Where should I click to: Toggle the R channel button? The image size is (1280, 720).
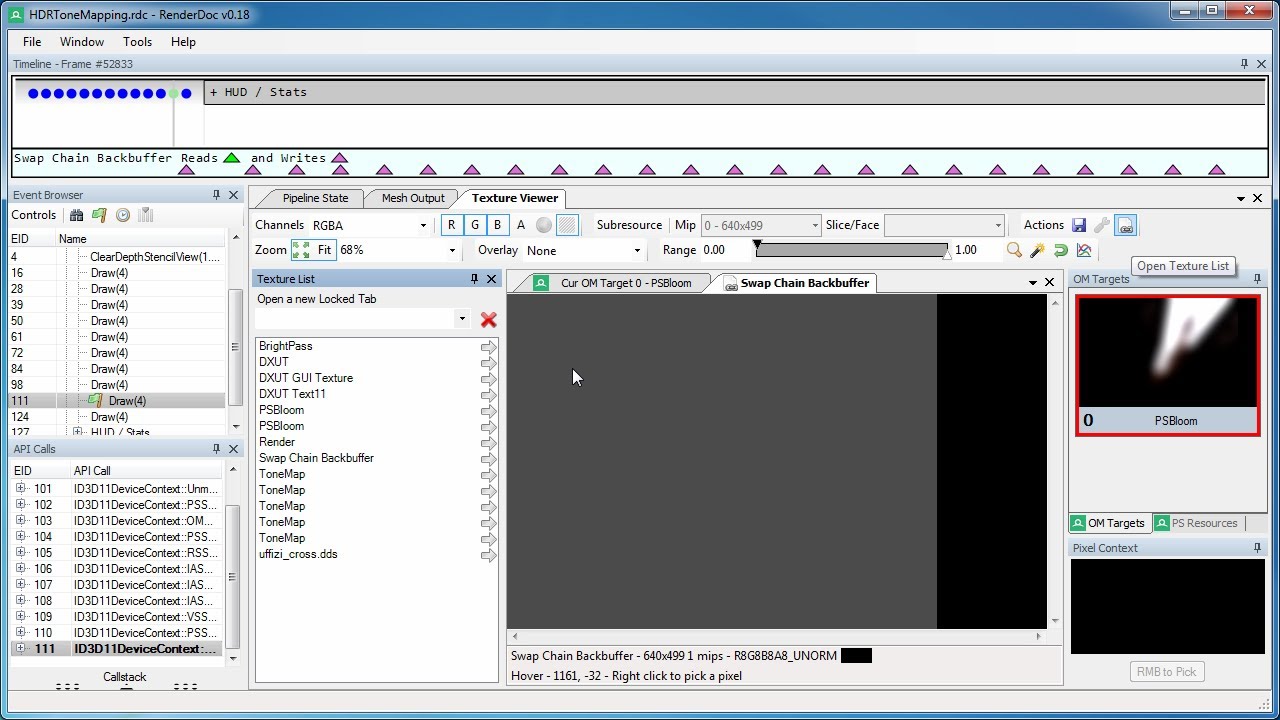tap(452, 225)
